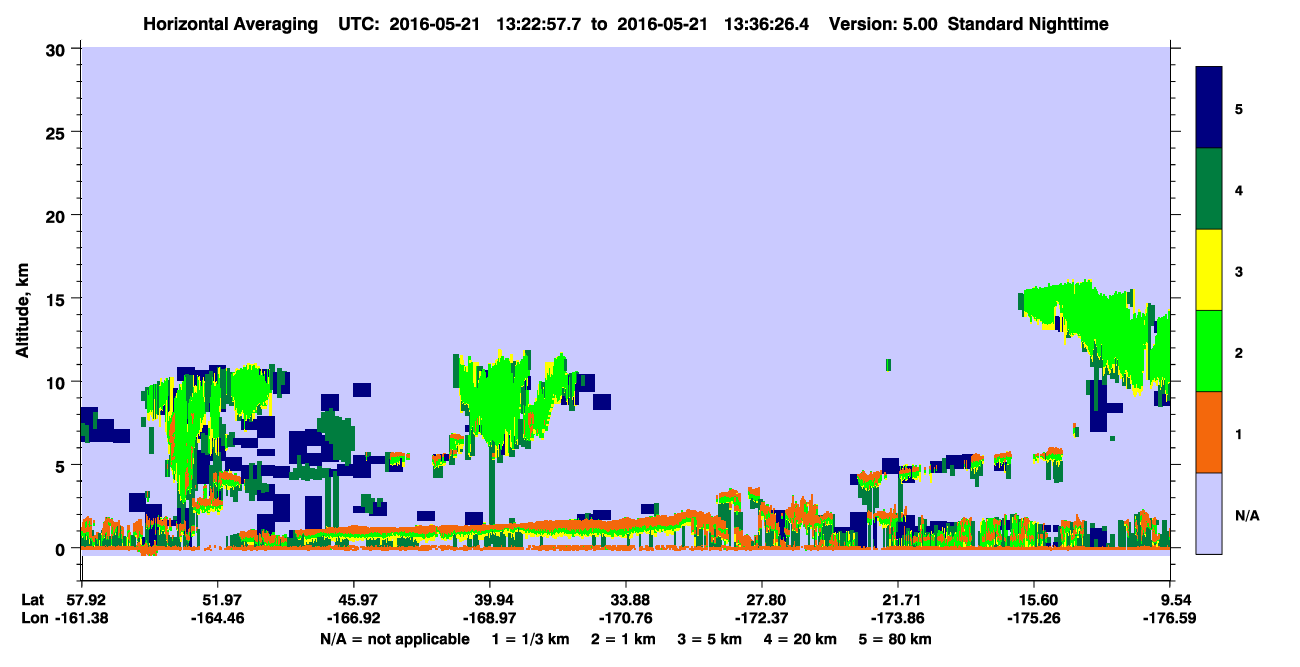The width and height of the screenshot is (1300, 667).
Task: Click the longitude value '-175.26'
Action: (x=1034, y=618)
